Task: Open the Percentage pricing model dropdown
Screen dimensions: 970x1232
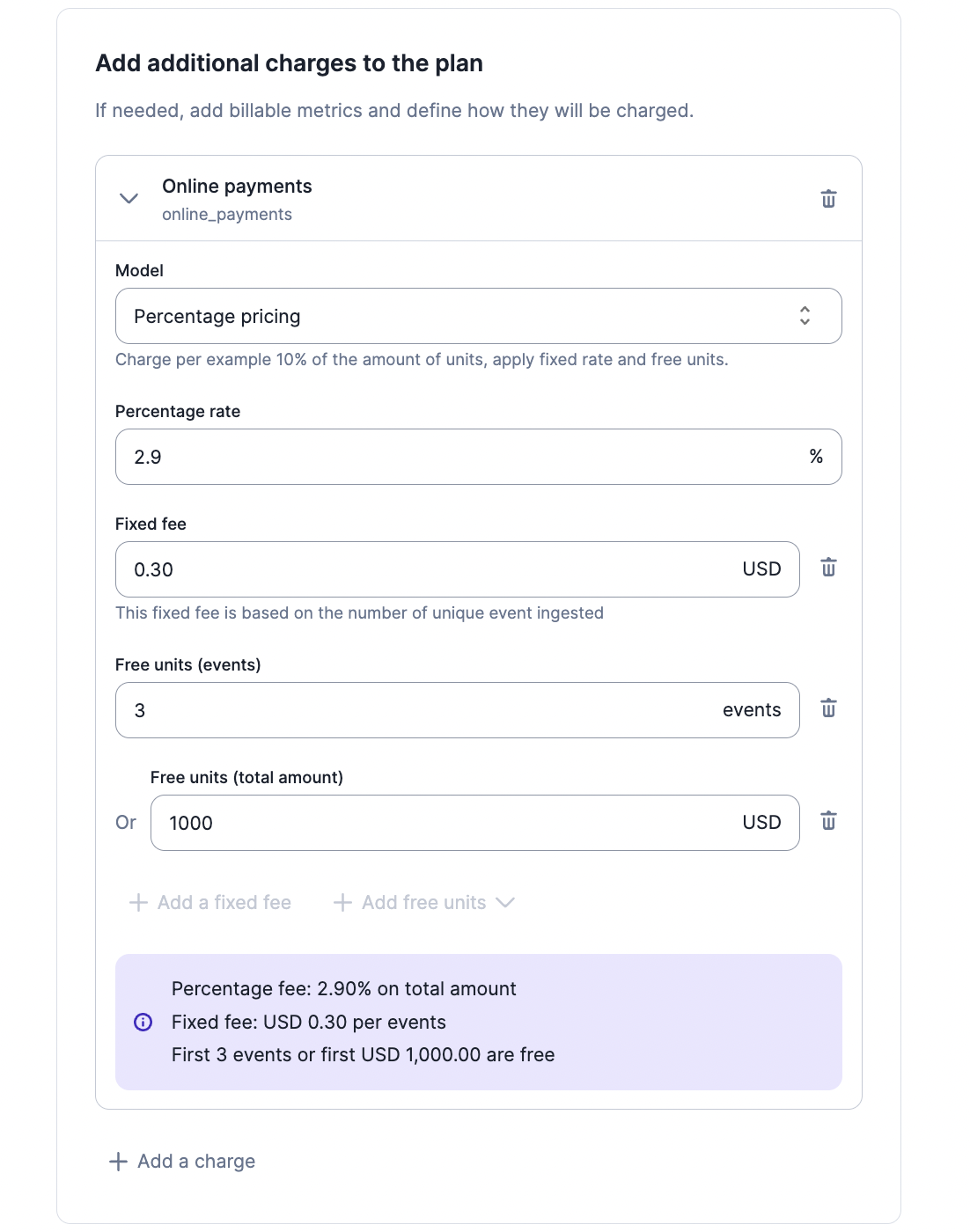Action: click(479, 316)
